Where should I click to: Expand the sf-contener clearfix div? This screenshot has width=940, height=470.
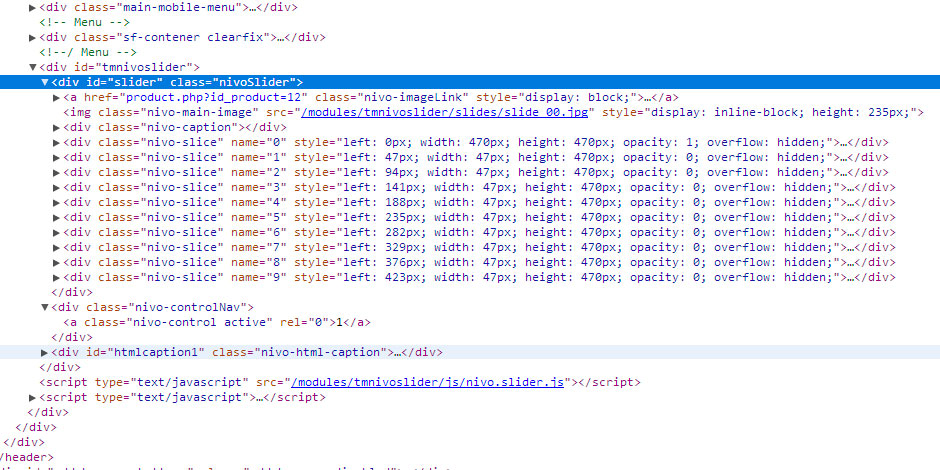pos(32,38)
